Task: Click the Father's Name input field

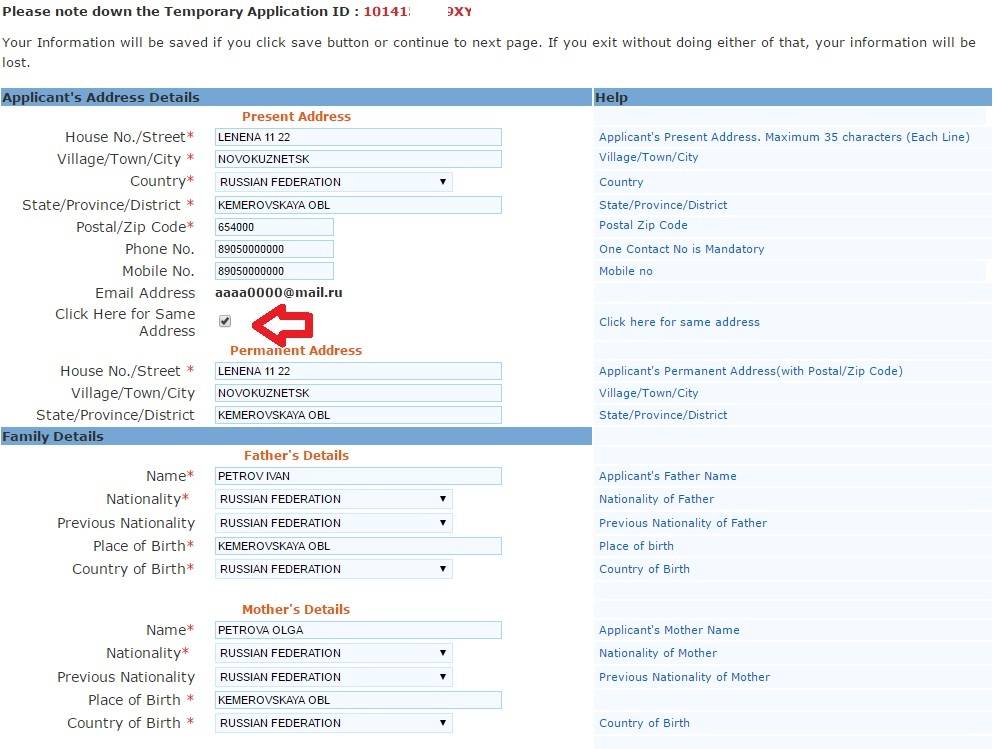Action: (x=357, y=476)
